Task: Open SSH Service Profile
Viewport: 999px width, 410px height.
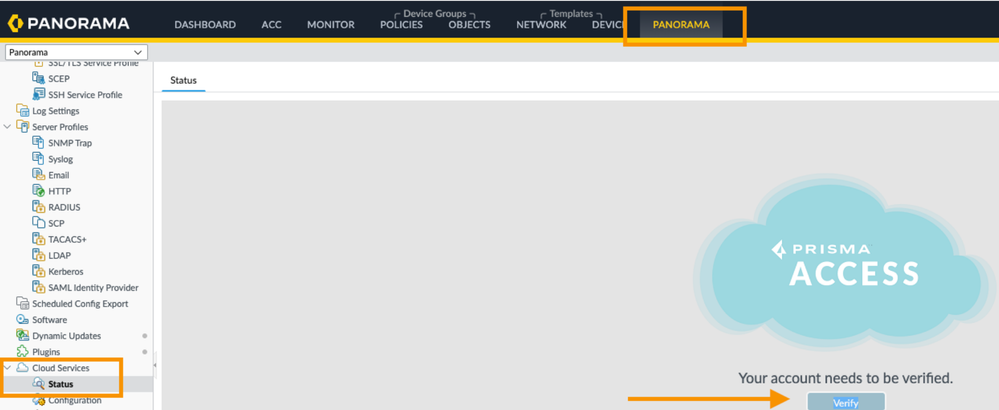Action: 85,95
